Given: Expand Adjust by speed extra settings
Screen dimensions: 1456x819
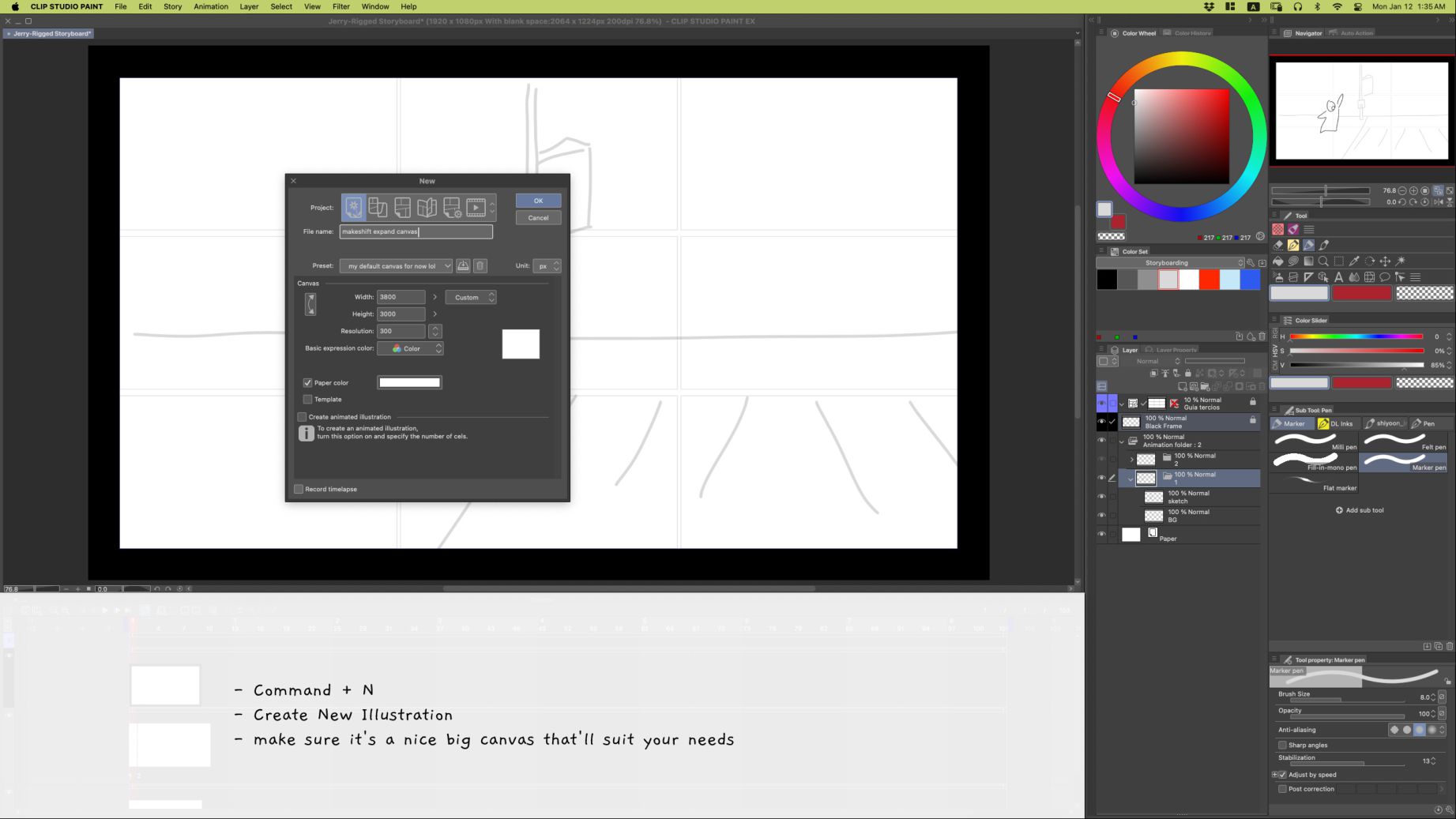Looking at the screenshot, I should pos(1274,775).
